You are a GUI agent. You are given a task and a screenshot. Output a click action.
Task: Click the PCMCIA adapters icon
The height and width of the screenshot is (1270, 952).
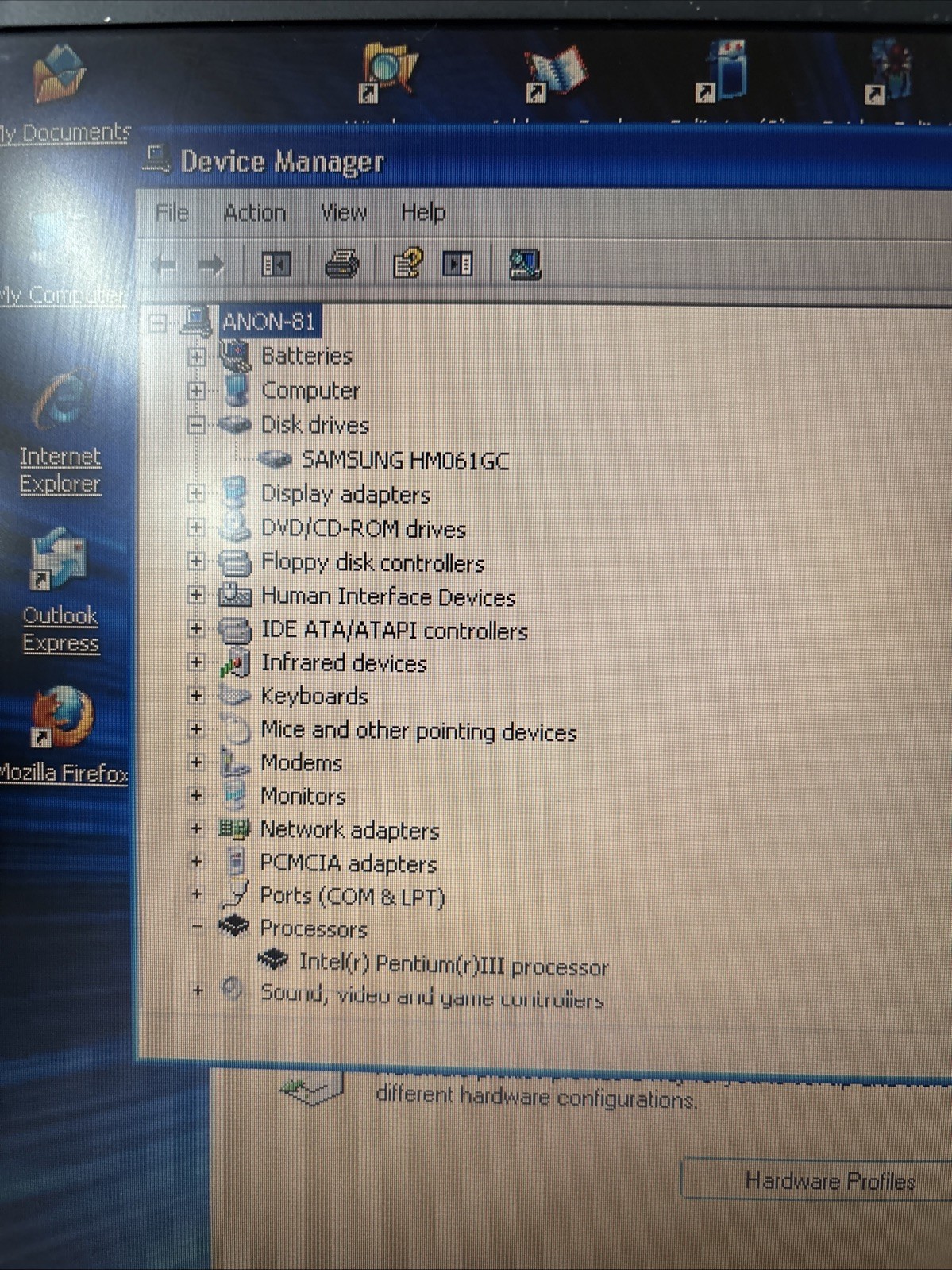(x=235, y=862)
